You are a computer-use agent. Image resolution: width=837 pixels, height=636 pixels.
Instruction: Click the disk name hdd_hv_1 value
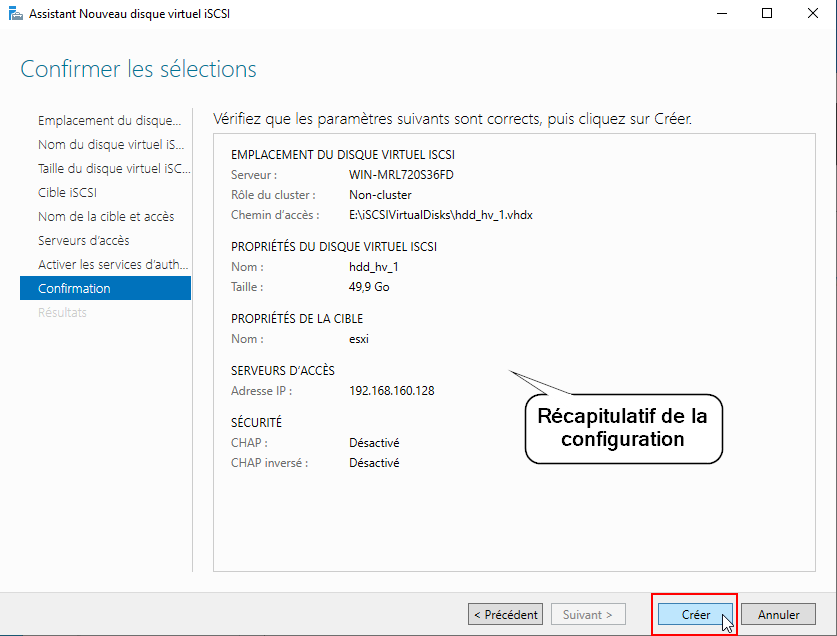coord(373,267)
